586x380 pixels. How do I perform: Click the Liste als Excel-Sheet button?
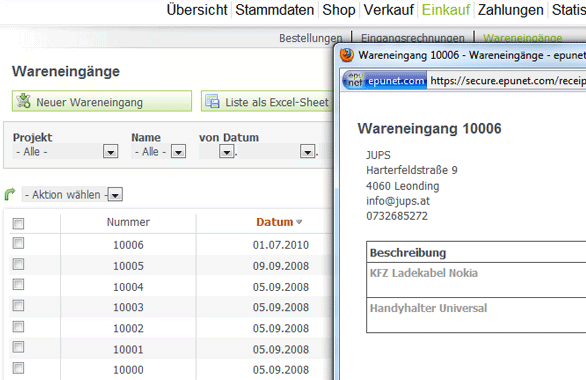click(267, 101)
